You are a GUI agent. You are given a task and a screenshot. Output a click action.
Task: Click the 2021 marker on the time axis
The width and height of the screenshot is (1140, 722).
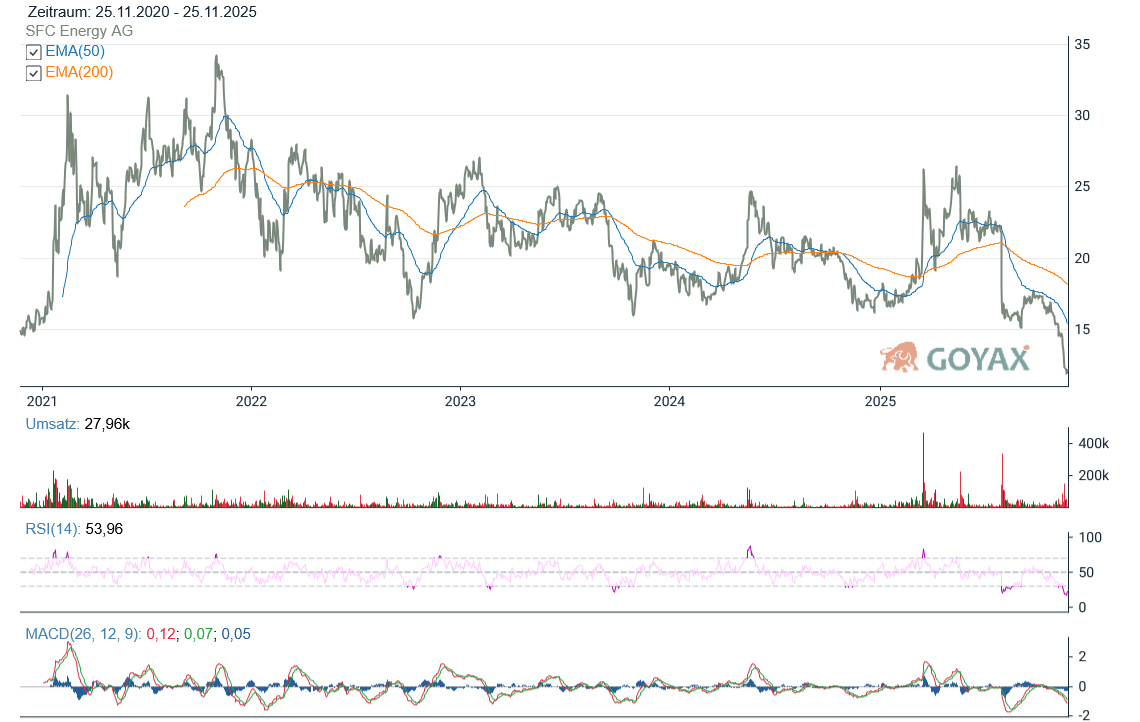(x=42, y=401)
